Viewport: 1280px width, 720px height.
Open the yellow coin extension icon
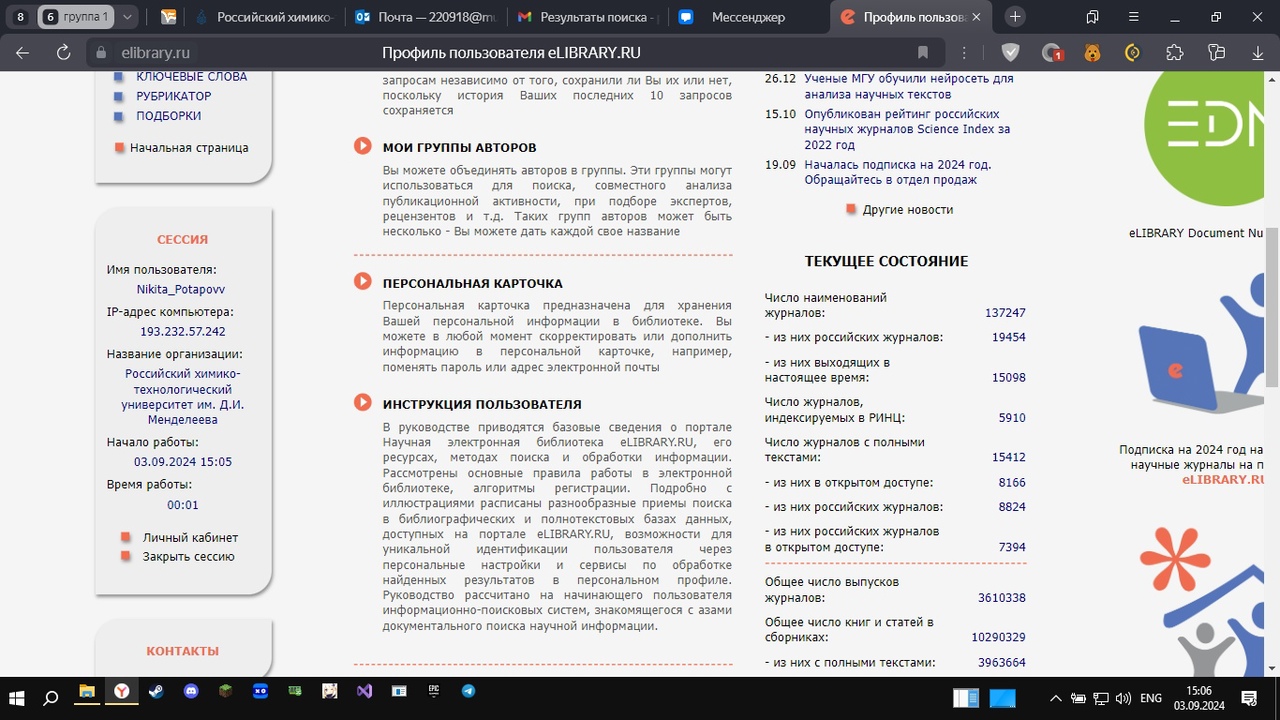[x=1133, y=53]
